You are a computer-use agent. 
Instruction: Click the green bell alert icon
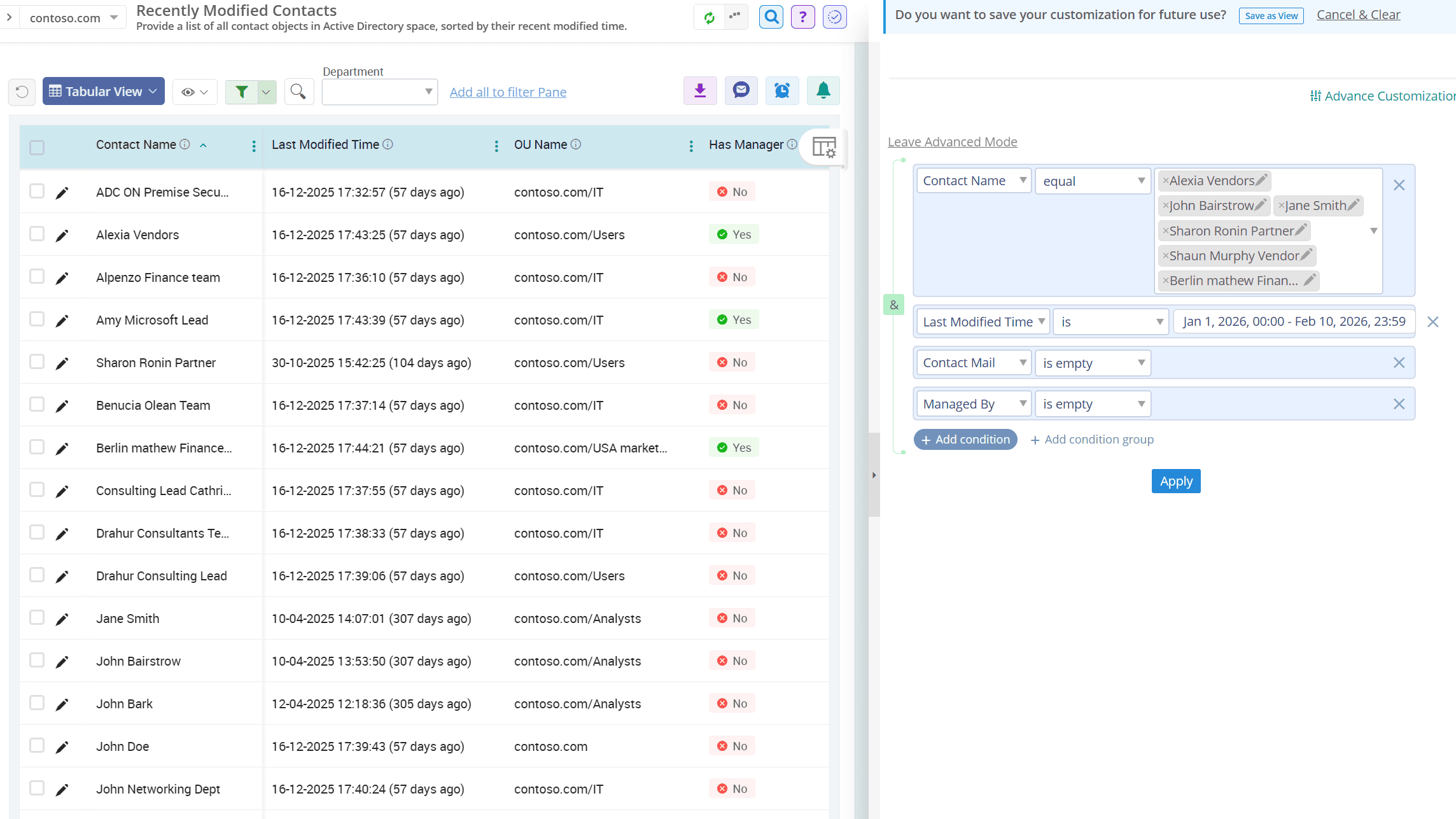click(823, 91)
